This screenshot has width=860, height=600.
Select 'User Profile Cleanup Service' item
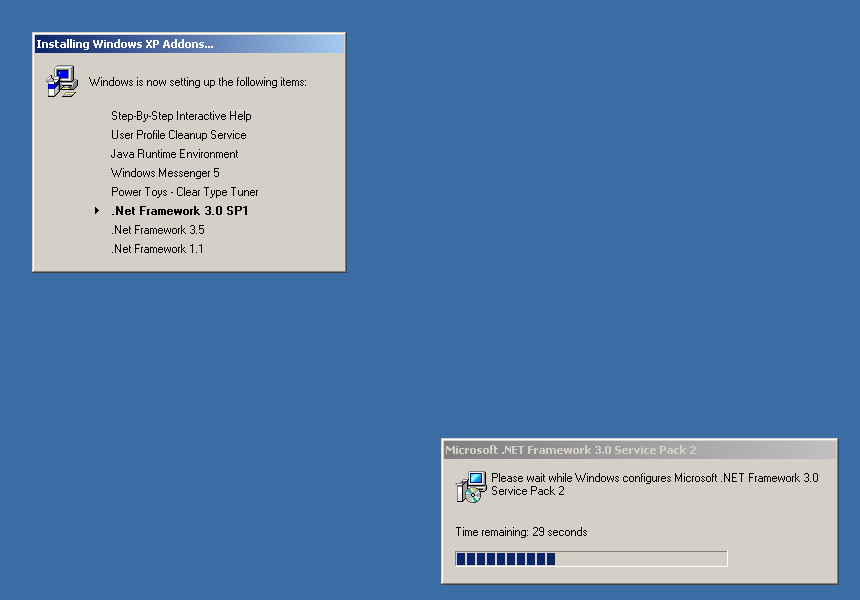coord(179,135)
